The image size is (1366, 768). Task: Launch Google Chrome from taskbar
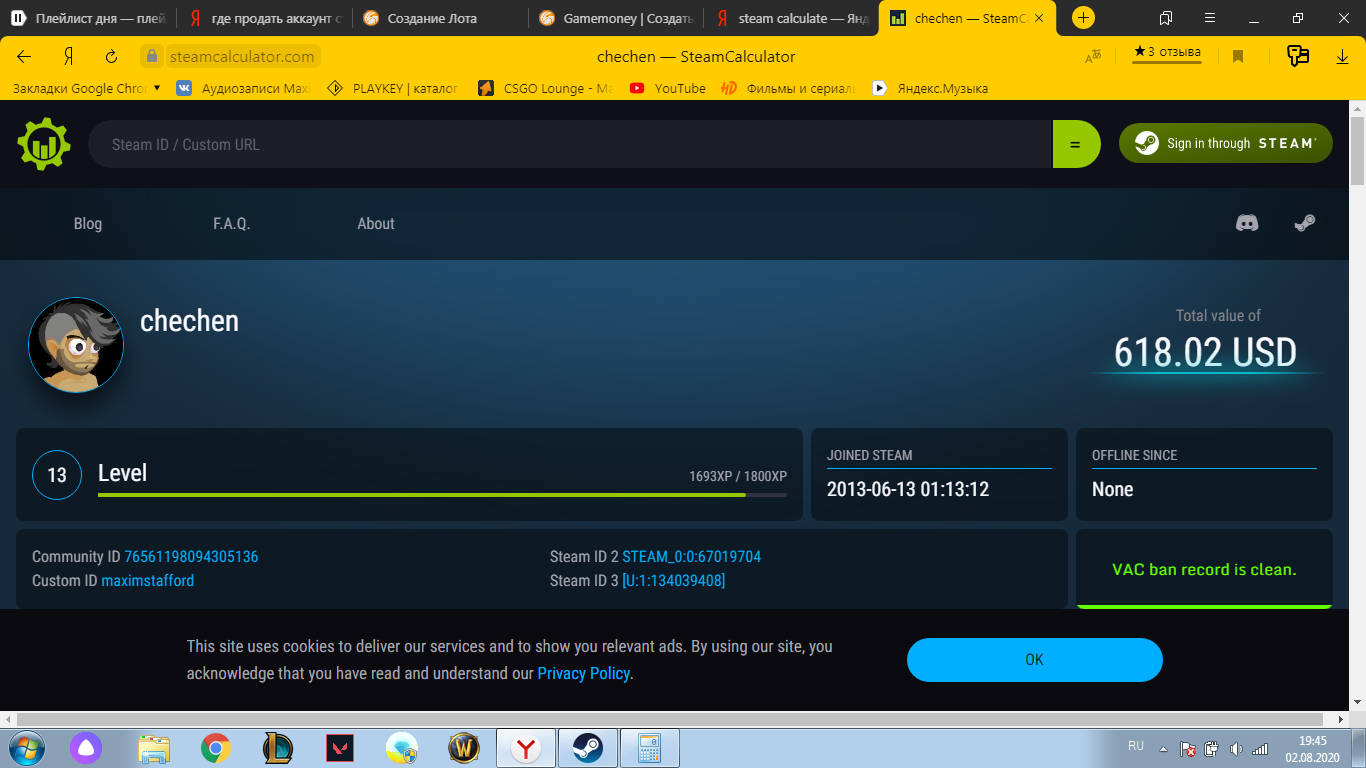point(216,748)
